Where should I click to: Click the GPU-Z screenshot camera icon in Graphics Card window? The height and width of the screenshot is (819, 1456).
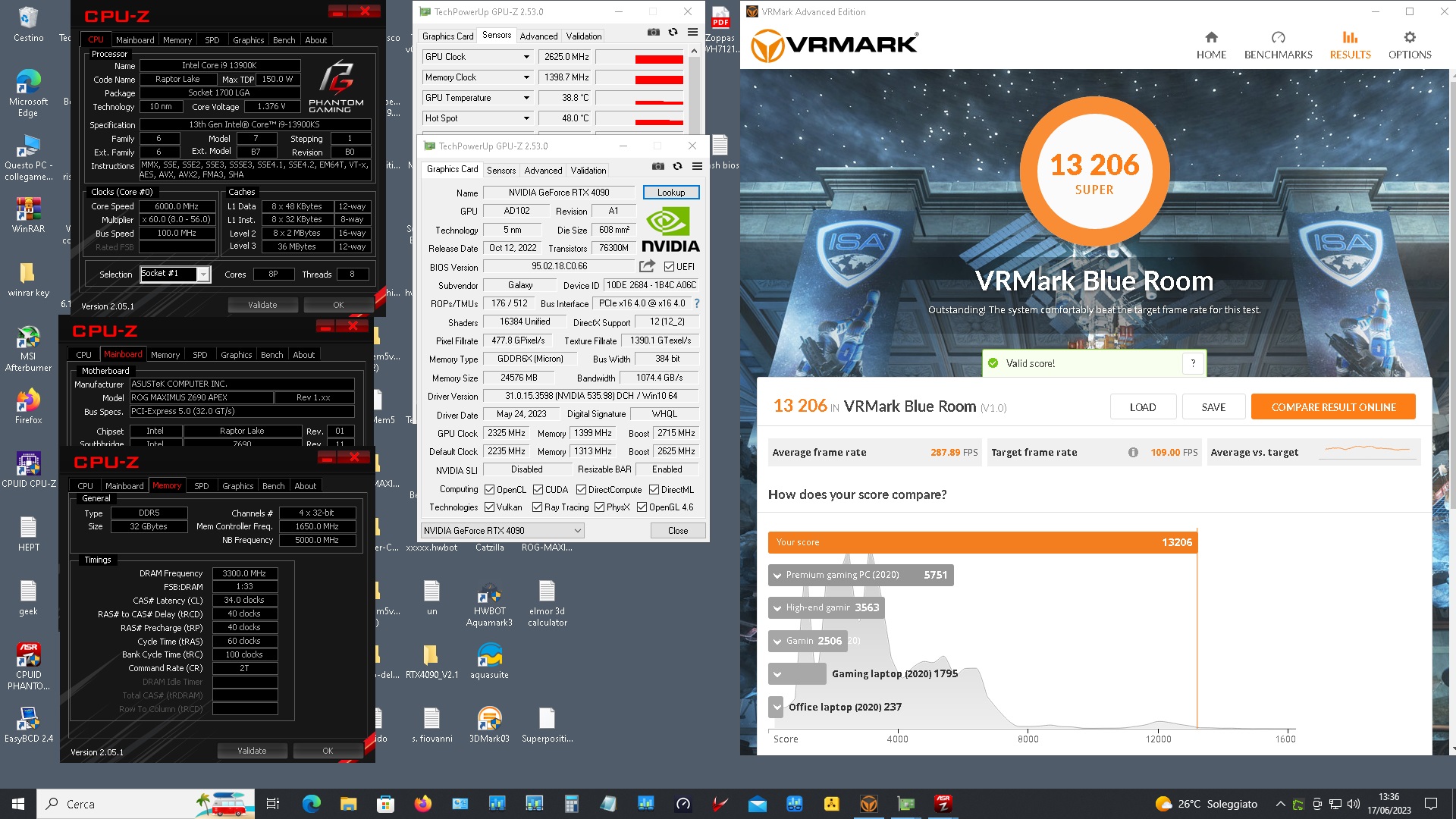pos(658,166)
